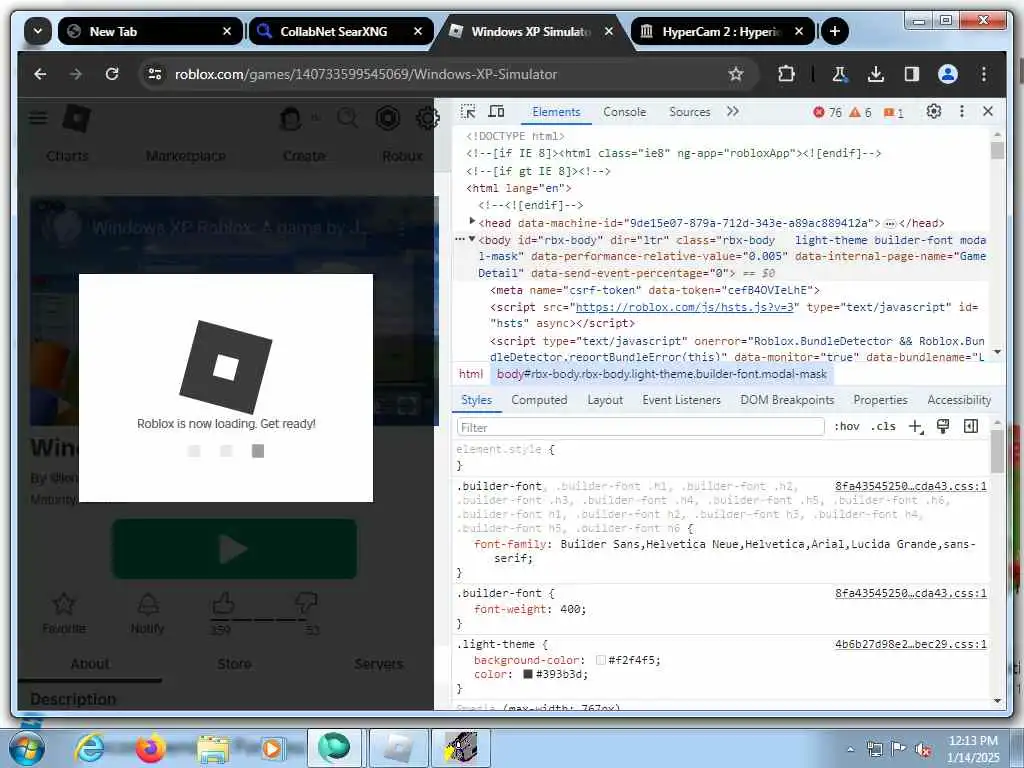Switch to the Event Listeners tab

coord(681,400)
